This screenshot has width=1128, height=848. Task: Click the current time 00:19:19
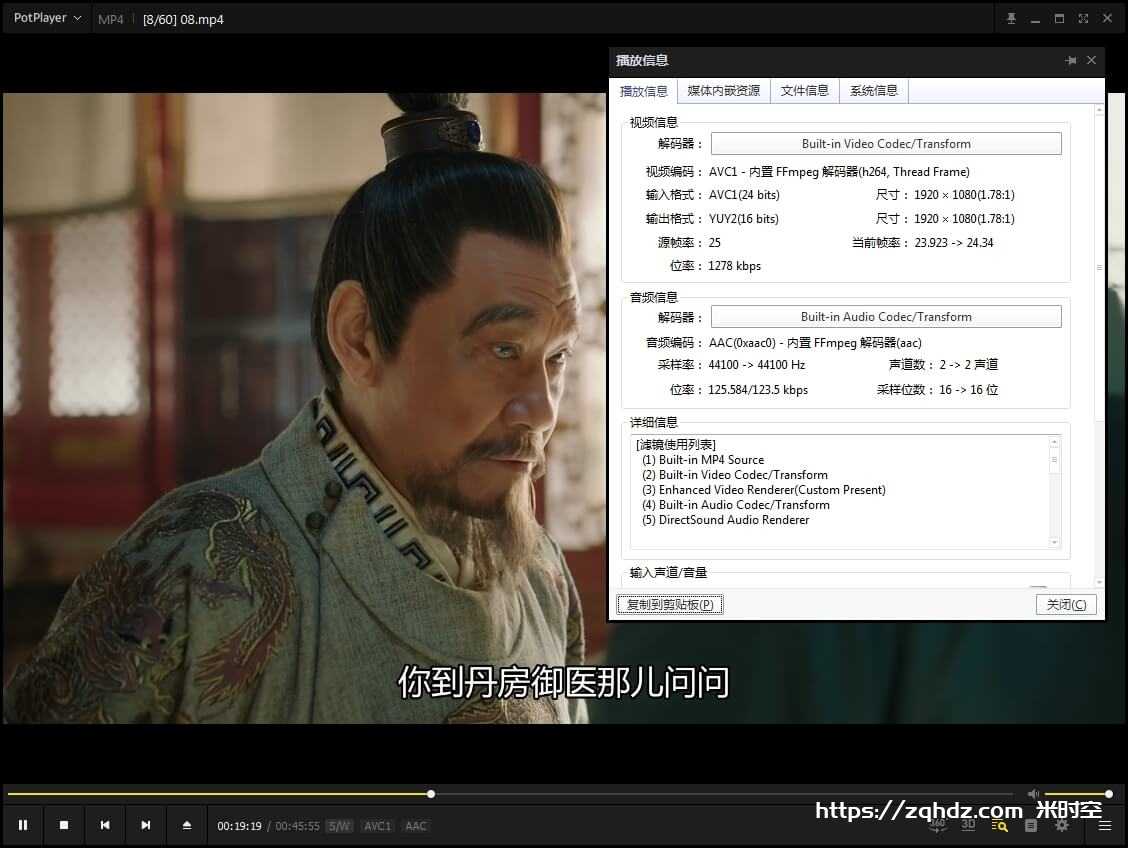click(x=240, y=826)
